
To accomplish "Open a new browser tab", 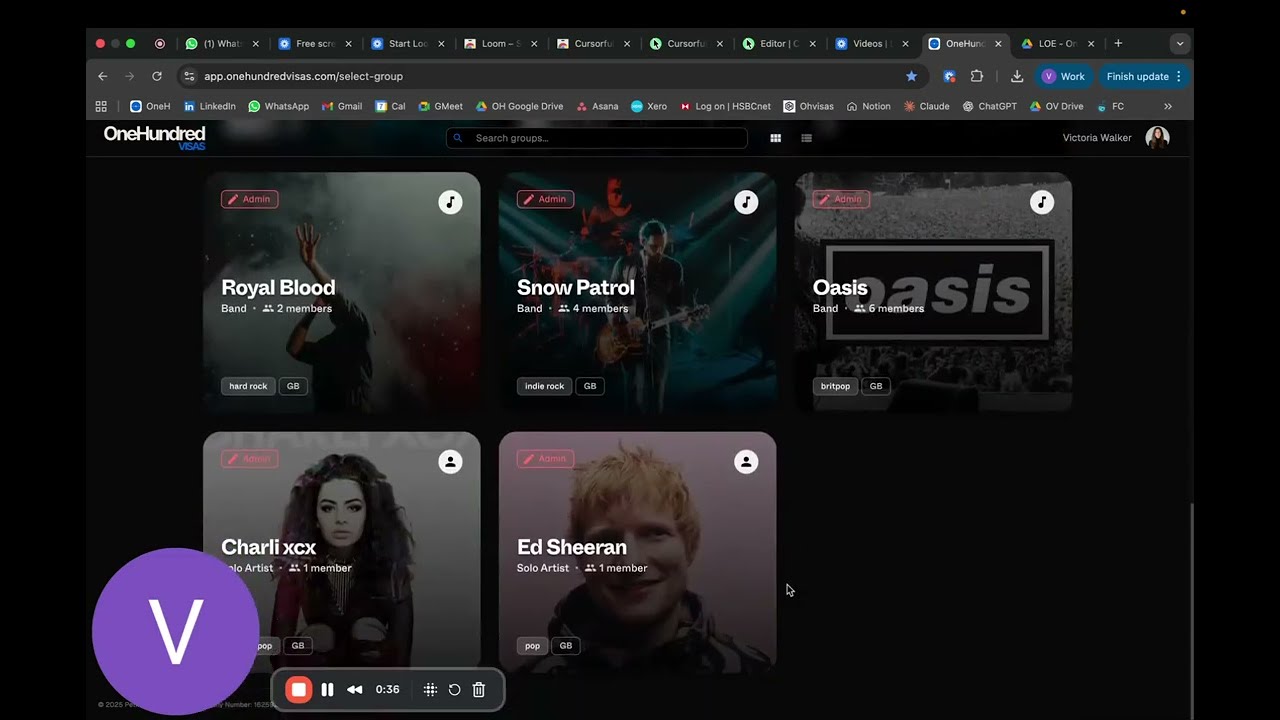I will pyautogui.click(x=1118, y=44).
